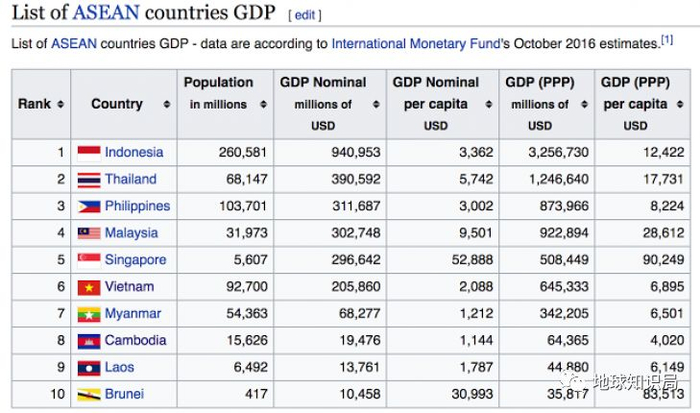This screenshot has height=413, width=700.
Task: Click the Malaysia flag icon
Action: click(89, 233)
